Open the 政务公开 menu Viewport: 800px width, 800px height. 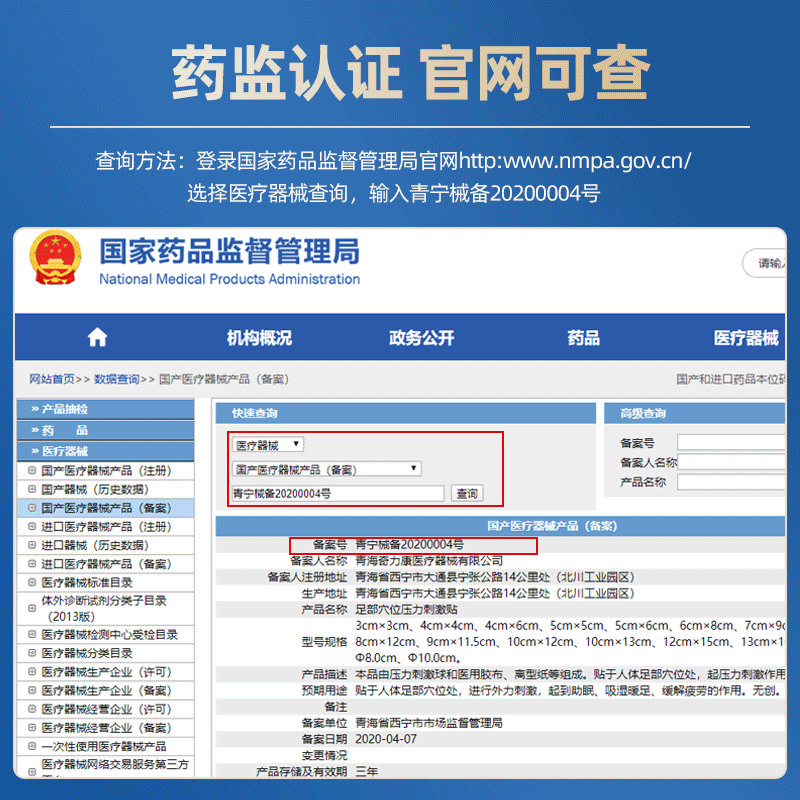(x=421, y=338)
